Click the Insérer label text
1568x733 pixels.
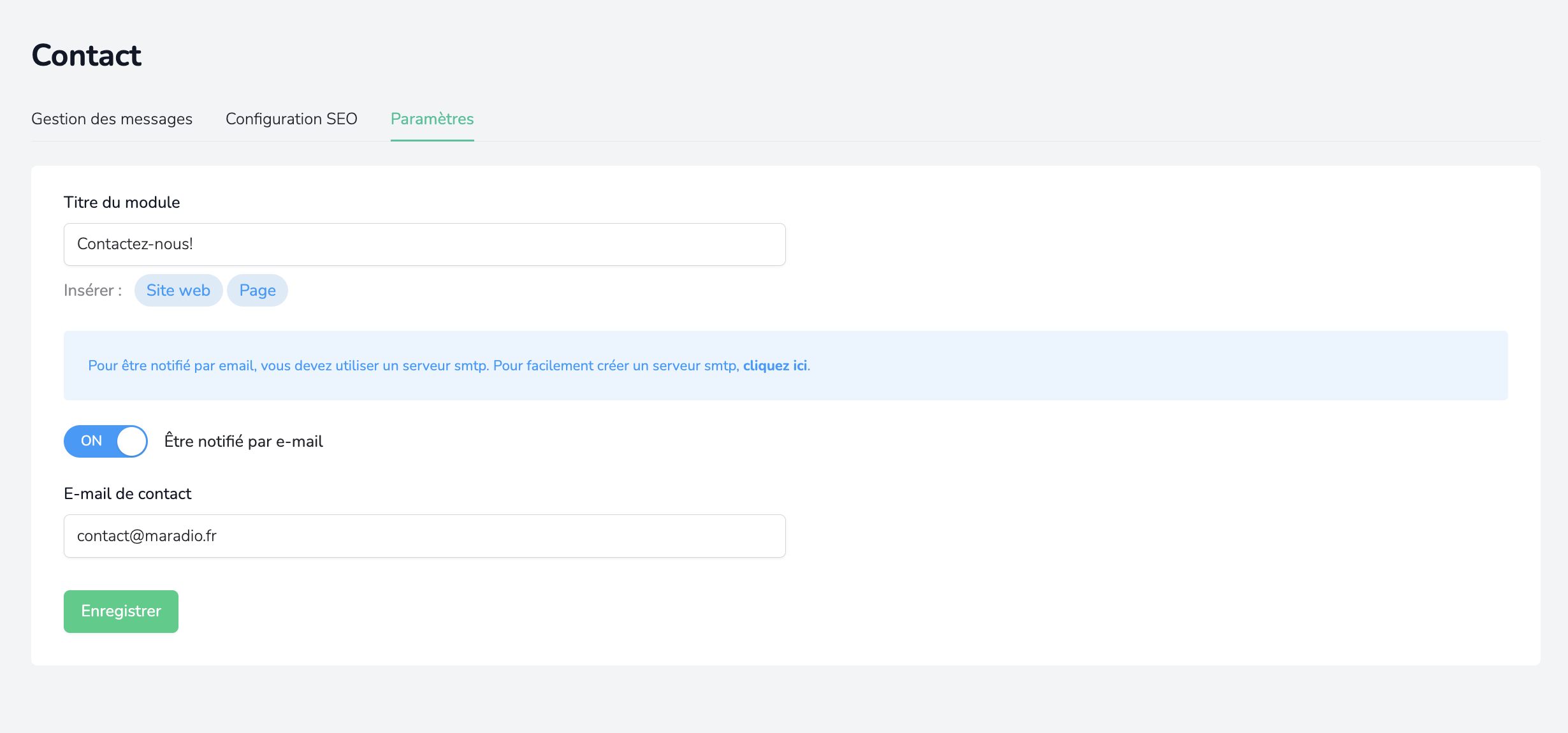(93, 291)
